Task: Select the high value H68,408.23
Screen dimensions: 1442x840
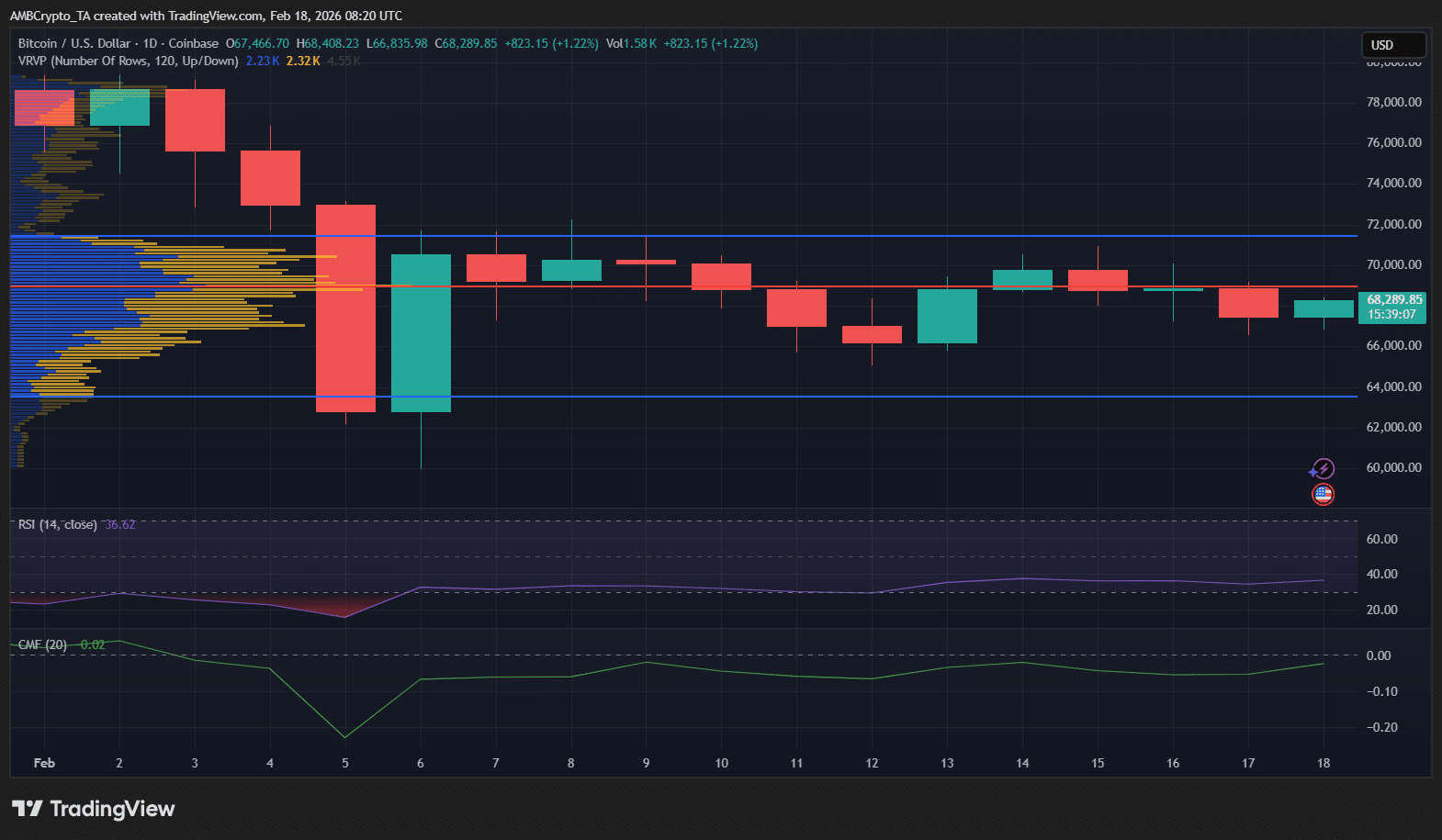Action: (x=328, y=43)
